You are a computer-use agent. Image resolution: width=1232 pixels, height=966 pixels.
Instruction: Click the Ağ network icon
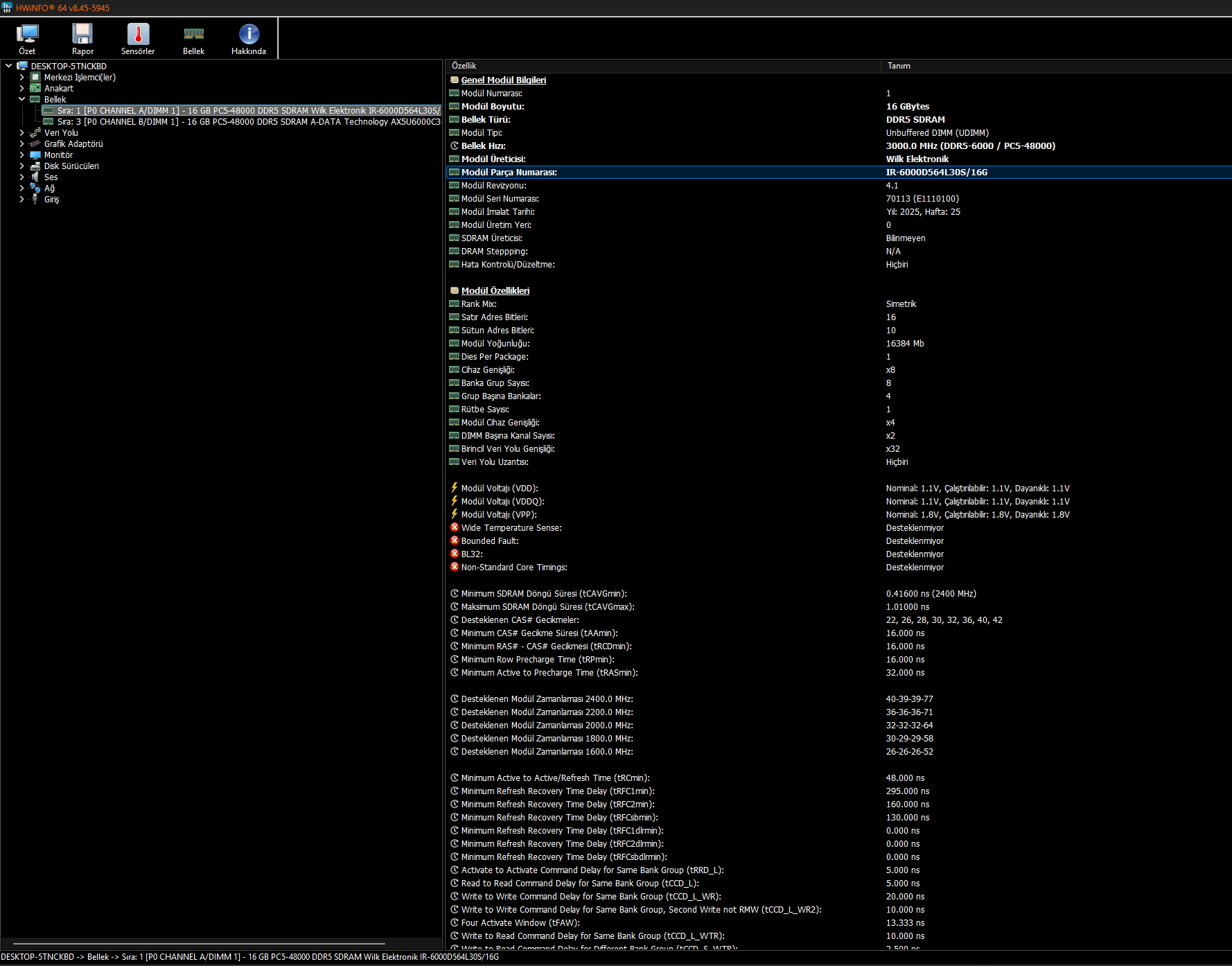[35, 188]
